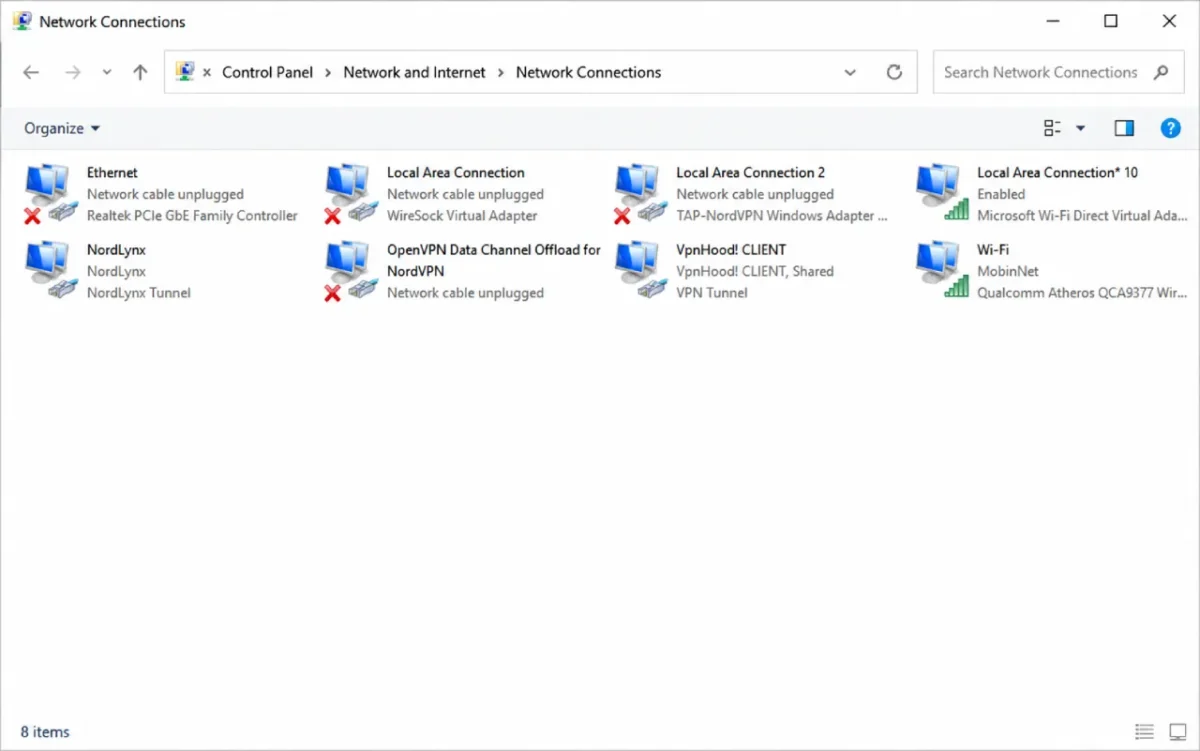Select the VpnHood! CLIENT adapter icon
The image size is (1200, 751).
coord(641,271)
